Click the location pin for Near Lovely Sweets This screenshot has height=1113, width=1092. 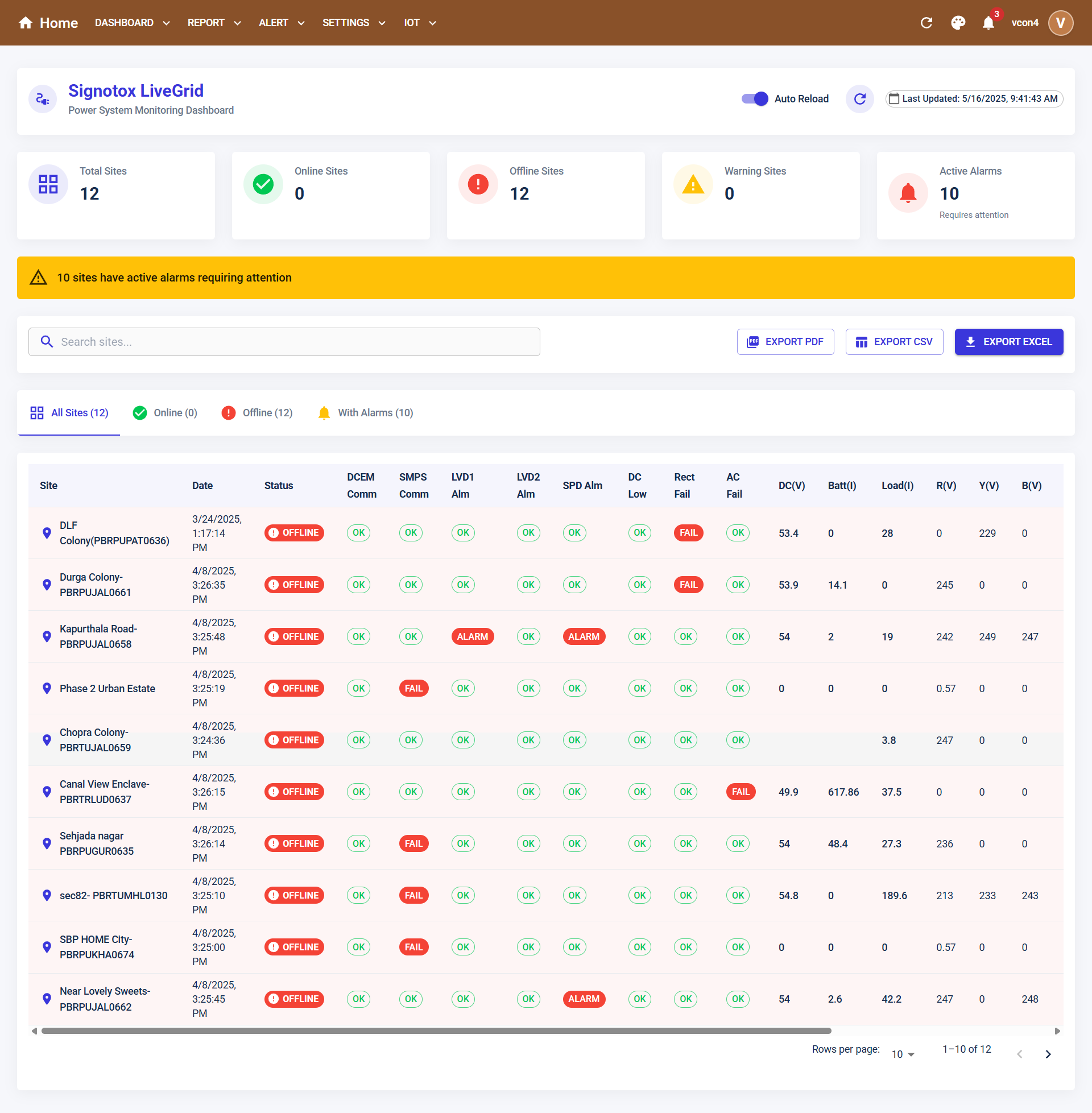click(x=47, y=999)
